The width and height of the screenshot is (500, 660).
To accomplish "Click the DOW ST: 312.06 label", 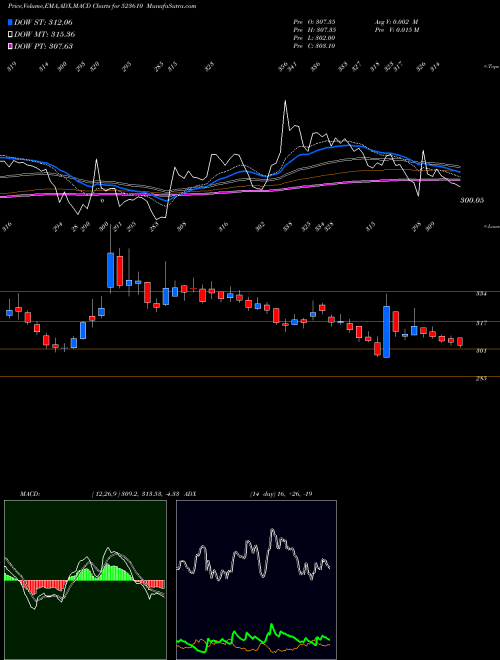I will pyautogui.click(x=43, y=22).
